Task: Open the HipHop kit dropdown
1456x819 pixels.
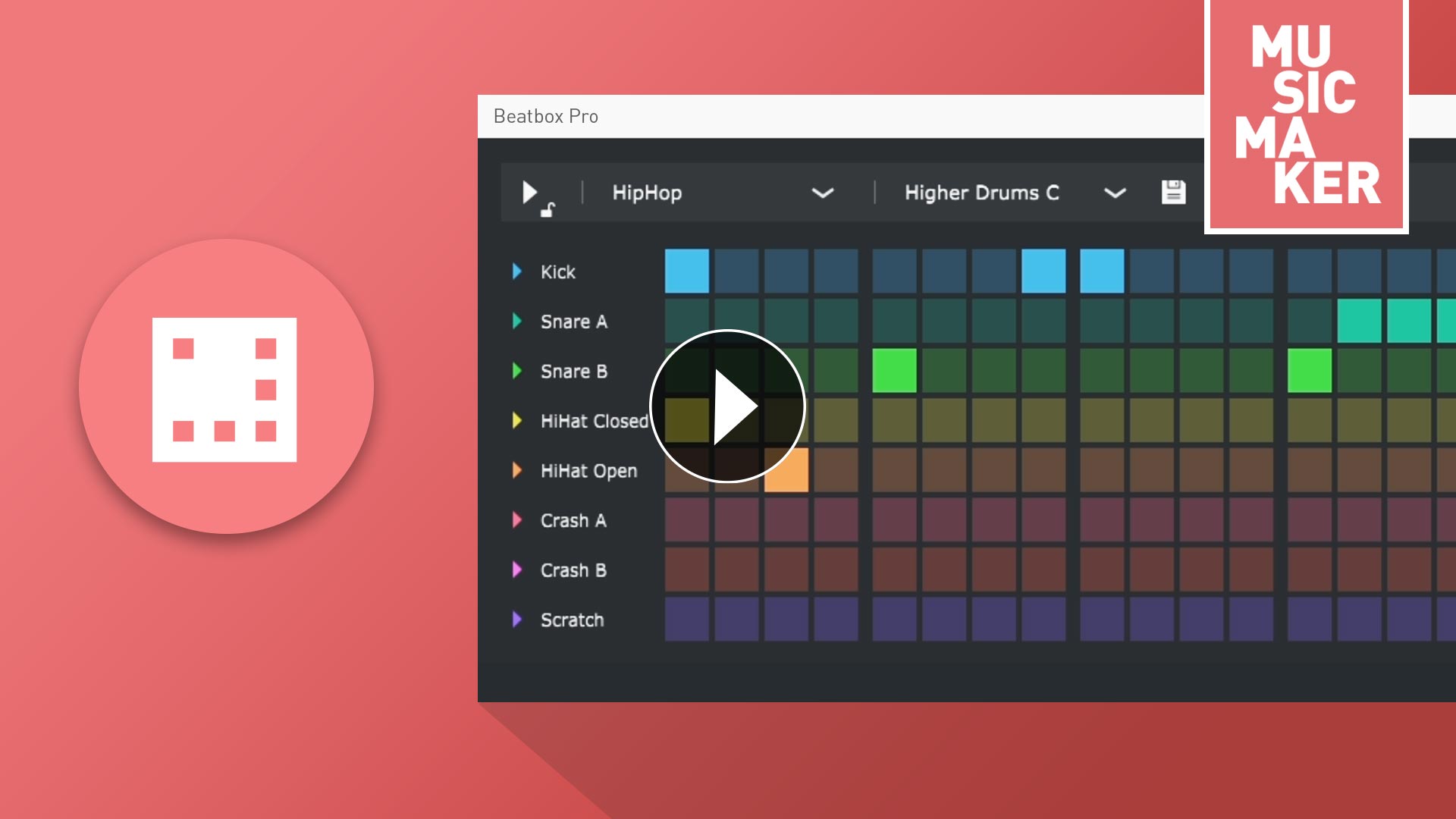Action: point(723,193)
